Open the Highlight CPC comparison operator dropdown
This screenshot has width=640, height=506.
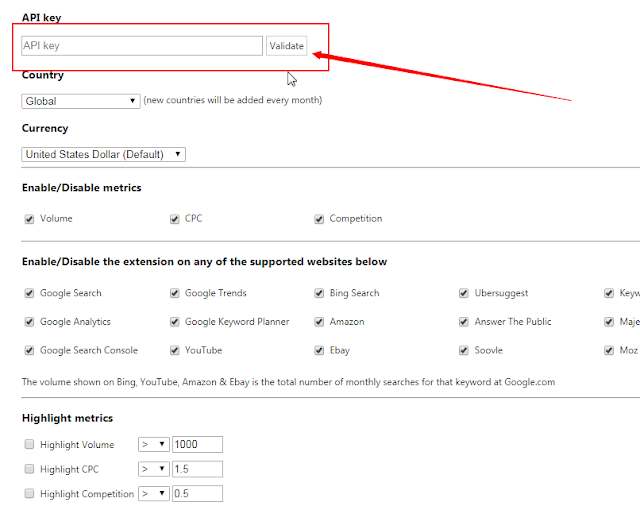[153, 469]
